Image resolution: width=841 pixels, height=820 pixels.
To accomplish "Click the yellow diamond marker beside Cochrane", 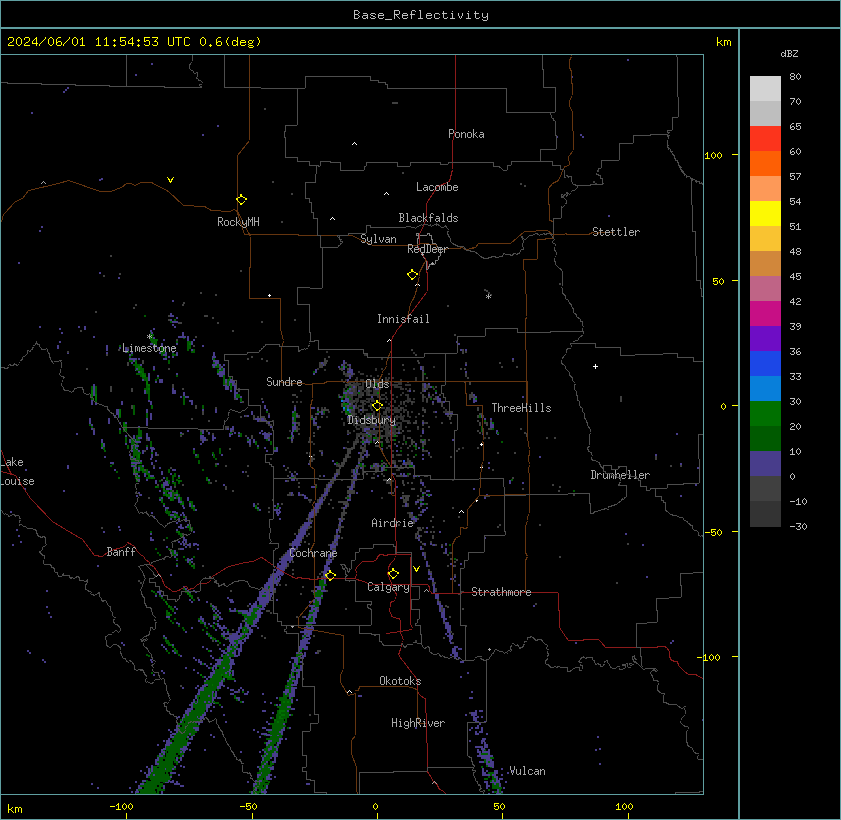I will tap(330, 575).
